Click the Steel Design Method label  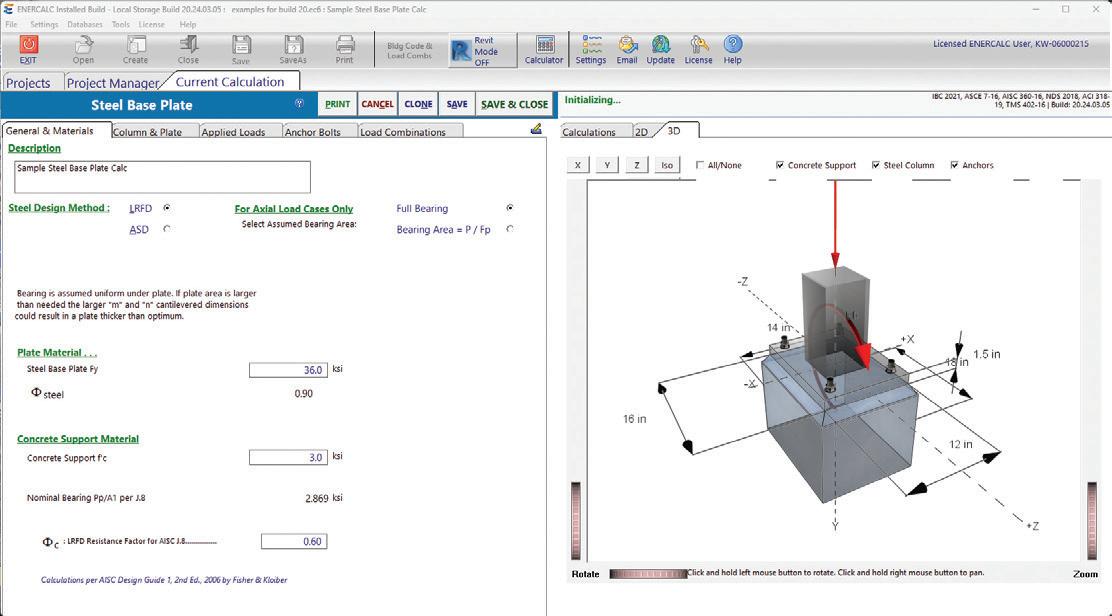[x=59, y=208]
